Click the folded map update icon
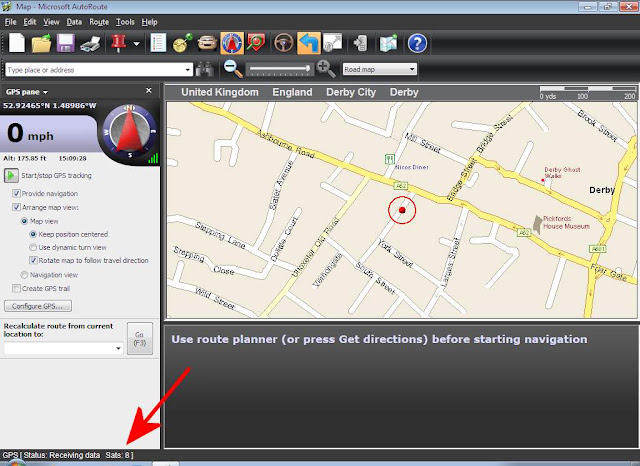This screenshot has width=640, height=466. [388, 43]
